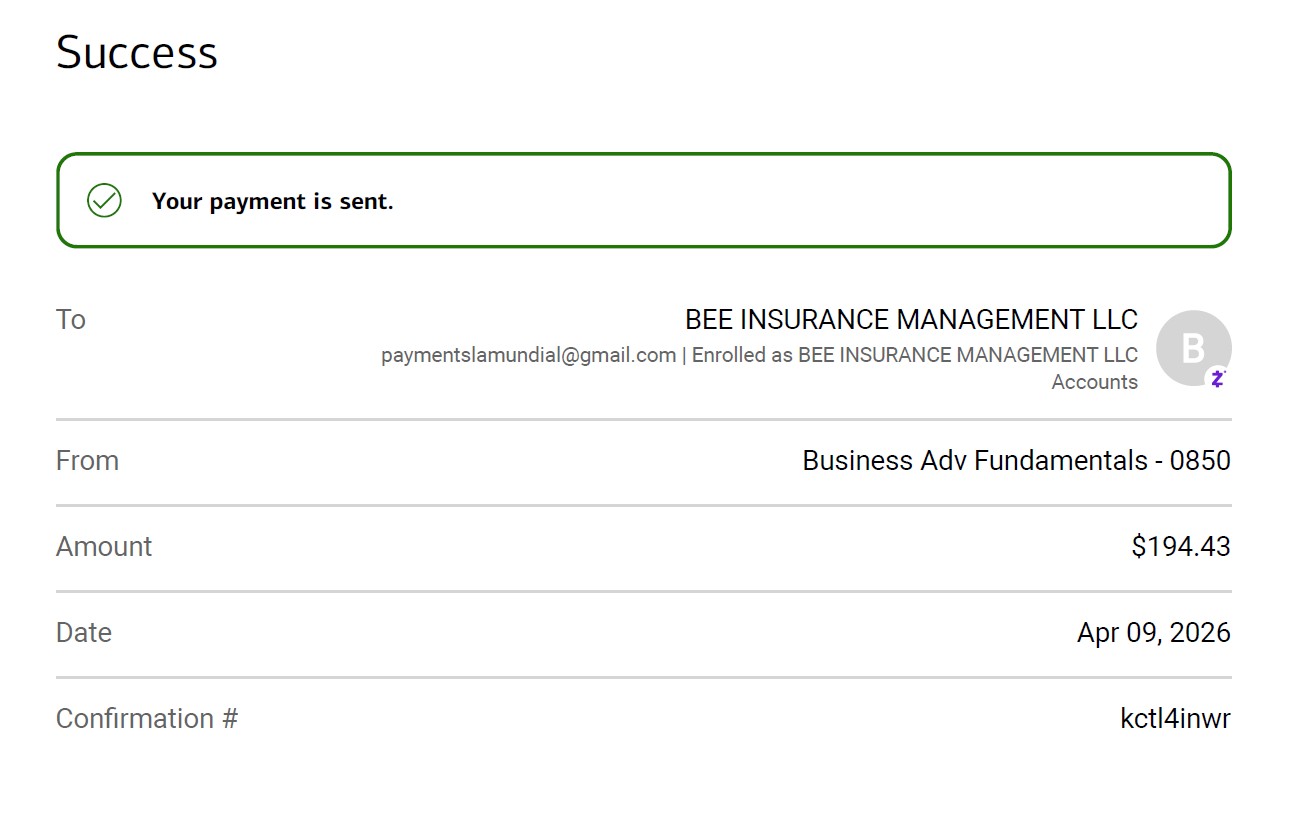The width and height of the screenshot is (1308, 838).
Task: Select the 'Your payment is sent.' message
Action: (x=272, y=201)
